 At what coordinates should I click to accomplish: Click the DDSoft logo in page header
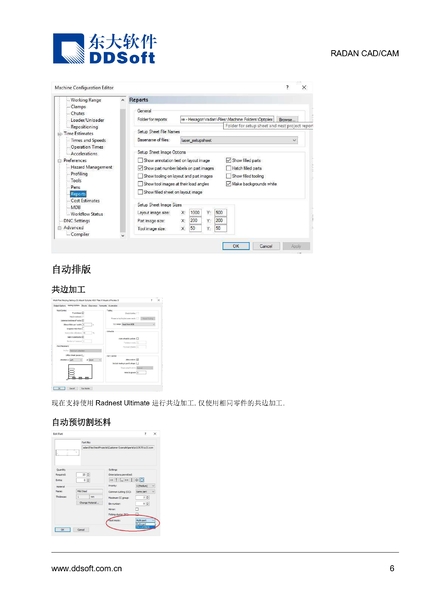[x=104, y=49]
